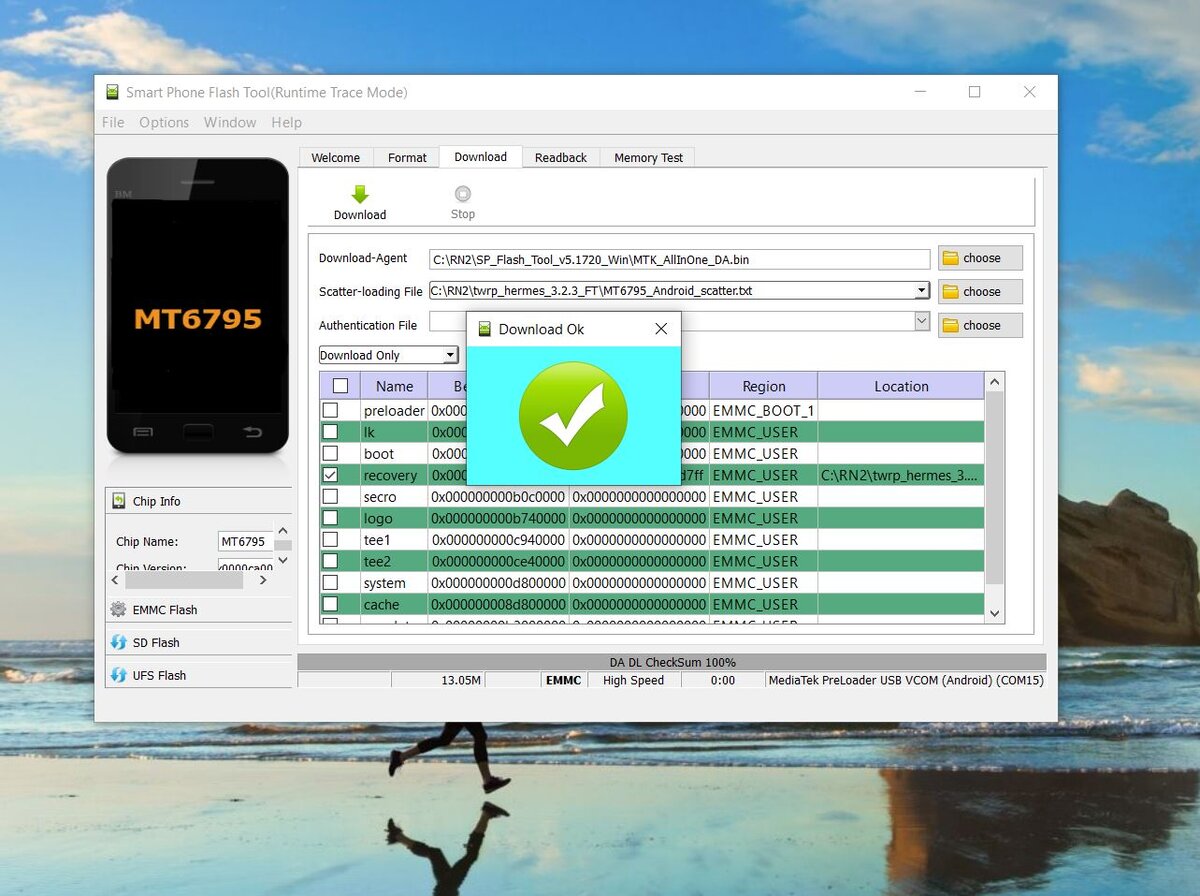This screenshot has height=896, width=1200.
Task: Click the green Download arrow icon
Action: point(360,194)
